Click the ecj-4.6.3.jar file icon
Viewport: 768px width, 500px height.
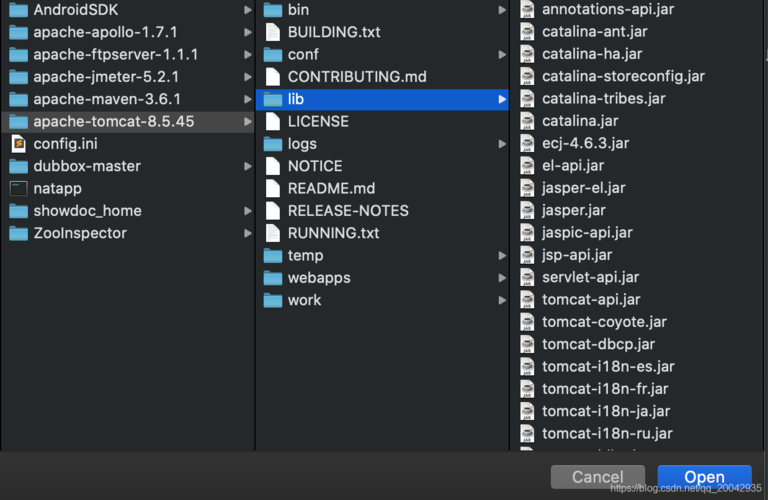[527, 143]
